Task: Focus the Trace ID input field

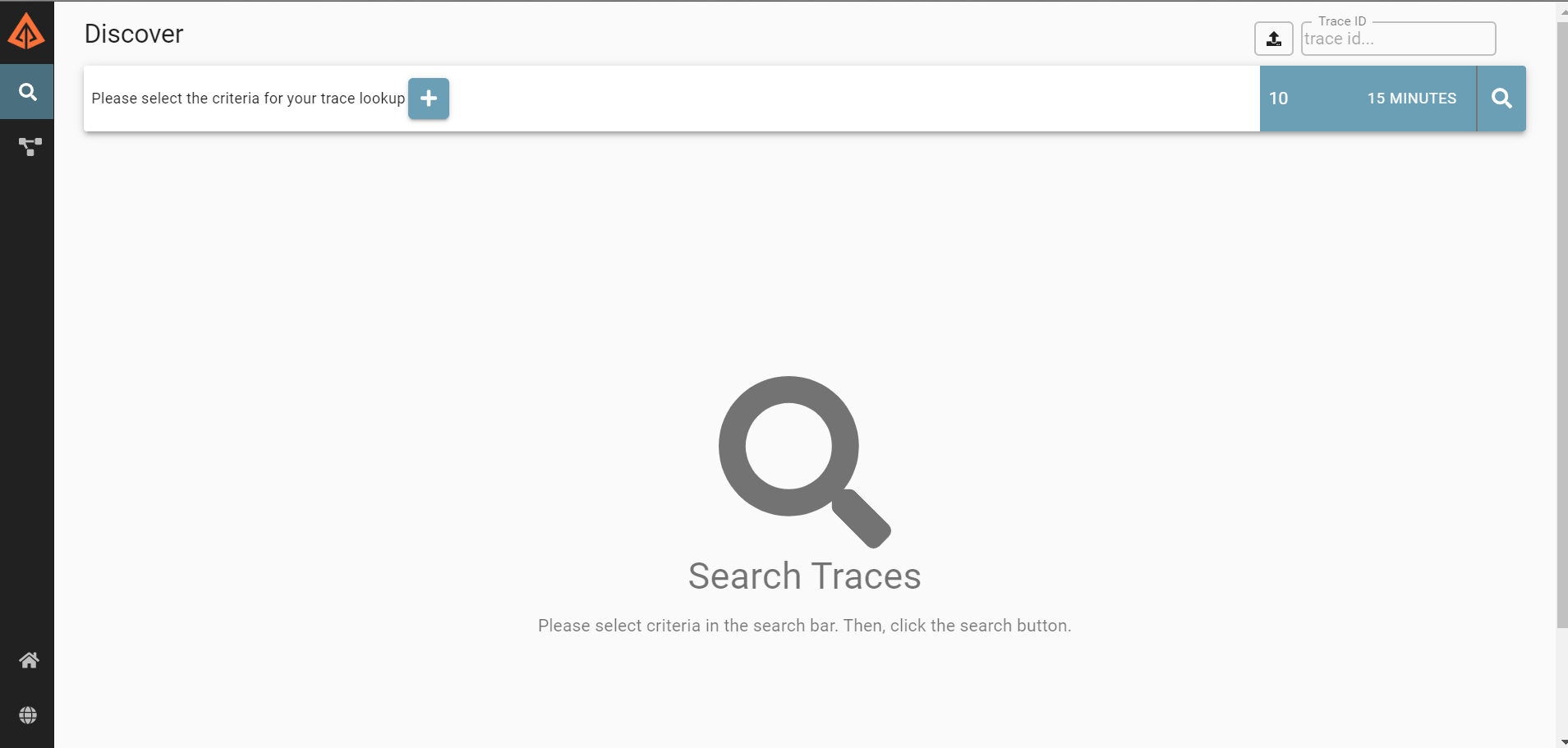Action: click(1398, 39)
